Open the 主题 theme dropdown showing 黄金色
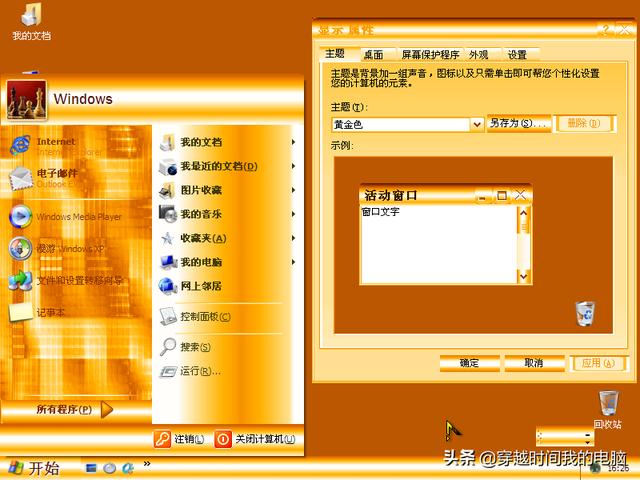Image resolution: width=640 pixels, height=480 pixels. point(407,124)
